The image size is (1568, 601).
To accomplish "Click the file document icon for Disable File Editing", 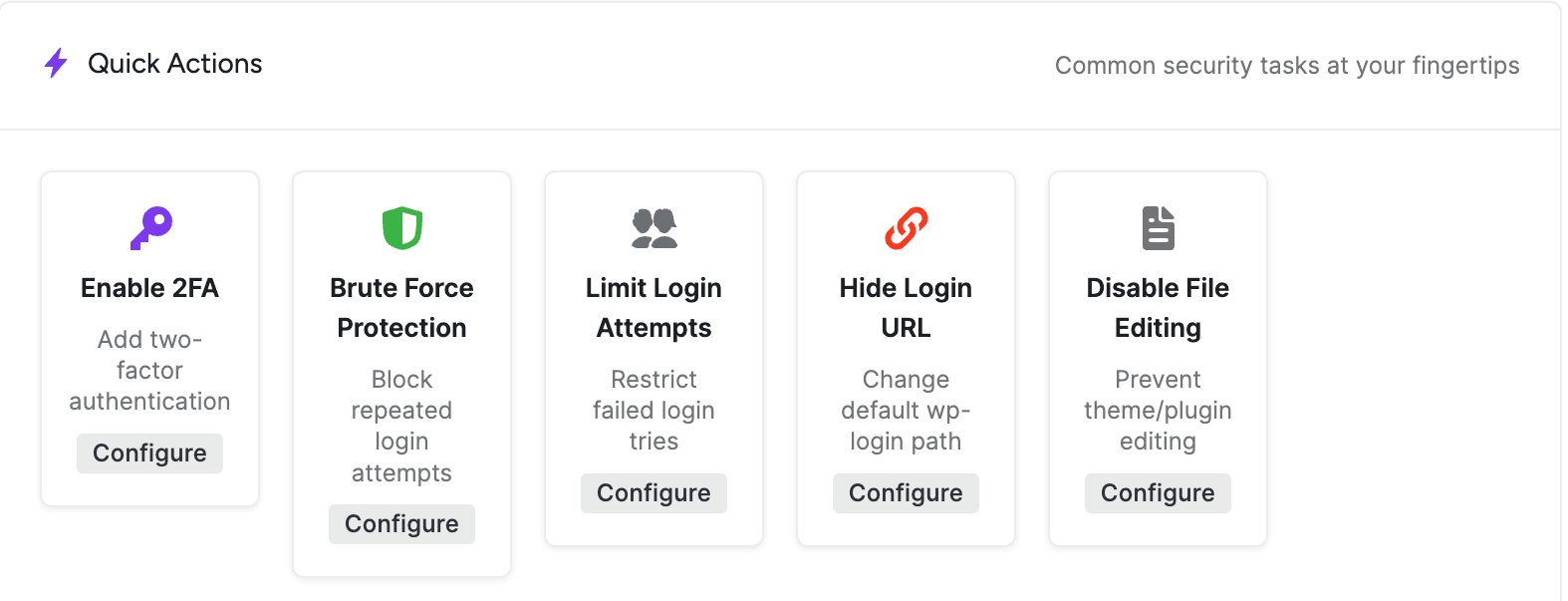I will (1158, 228).
